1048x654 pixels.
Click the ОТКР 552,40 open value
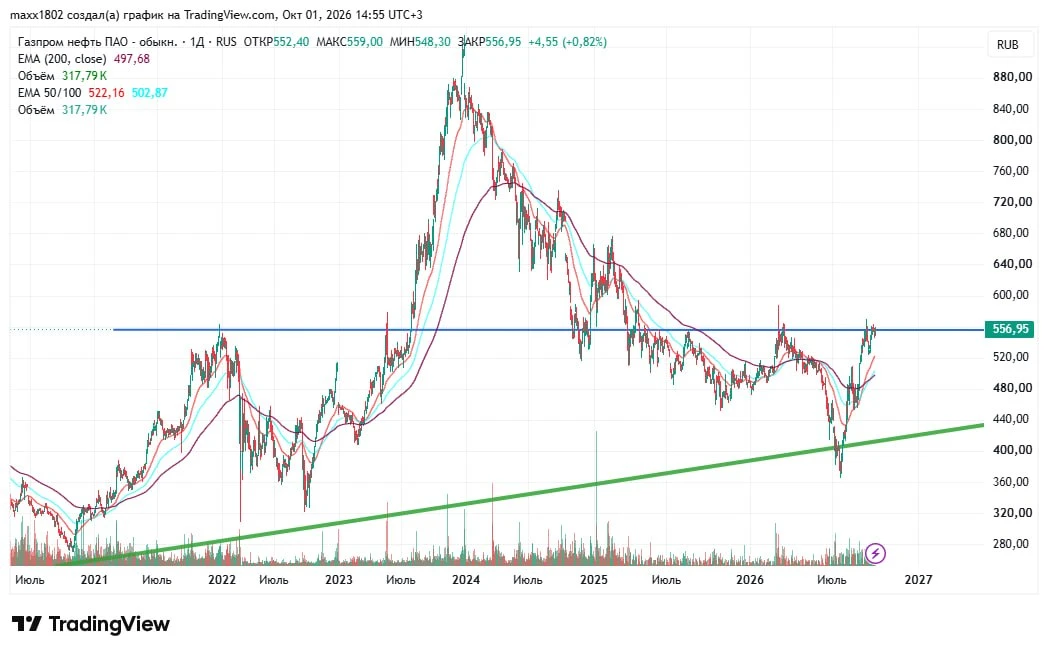(x=276, y=42)
